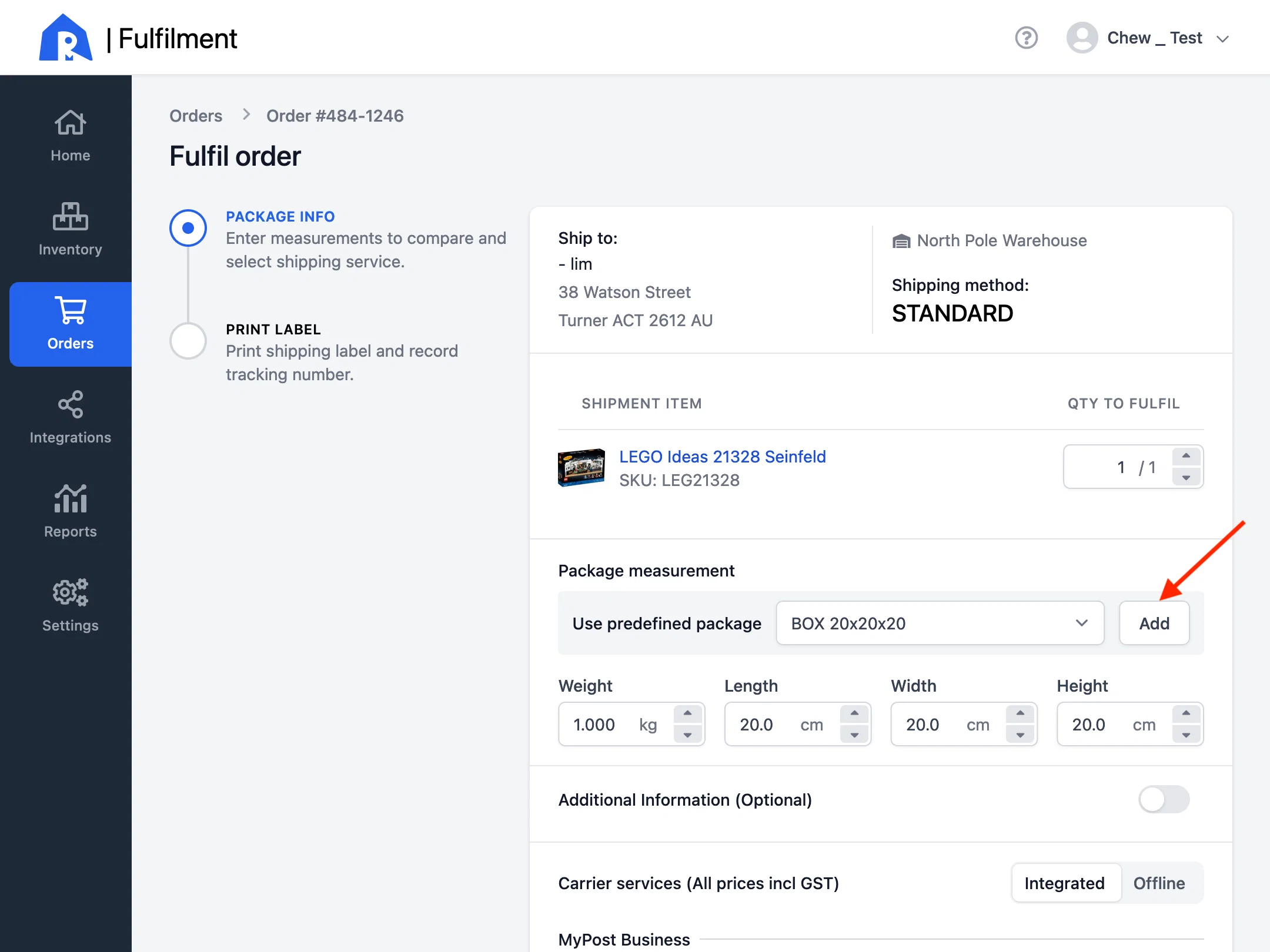
Task: Switch to Offline carrier services tab
Action: pyautogui.click(x=1159, y=883)
